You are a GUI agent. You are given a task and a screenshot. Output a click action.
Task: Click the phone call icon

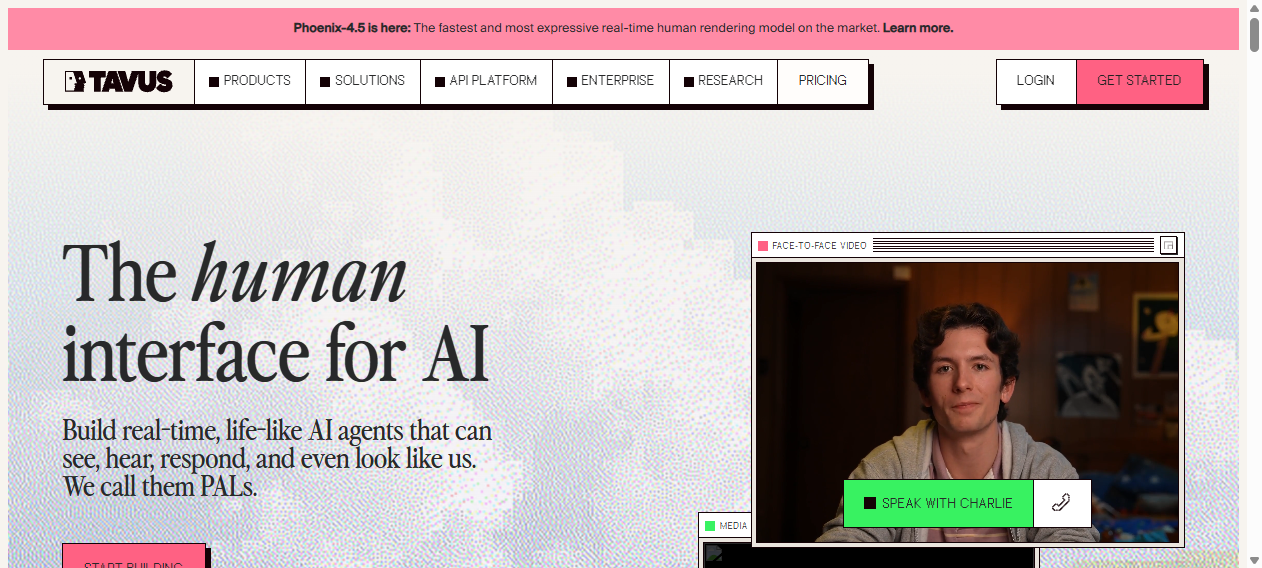(x=1062, y=503)
